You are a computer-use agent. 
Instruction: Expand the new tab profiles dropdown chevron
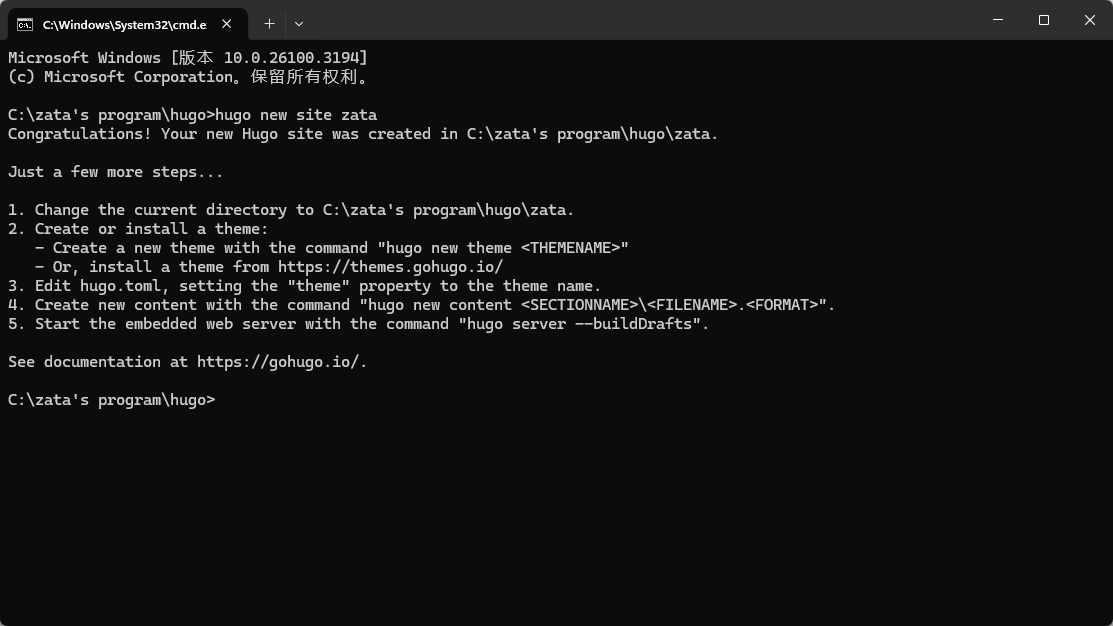(299, 24)
